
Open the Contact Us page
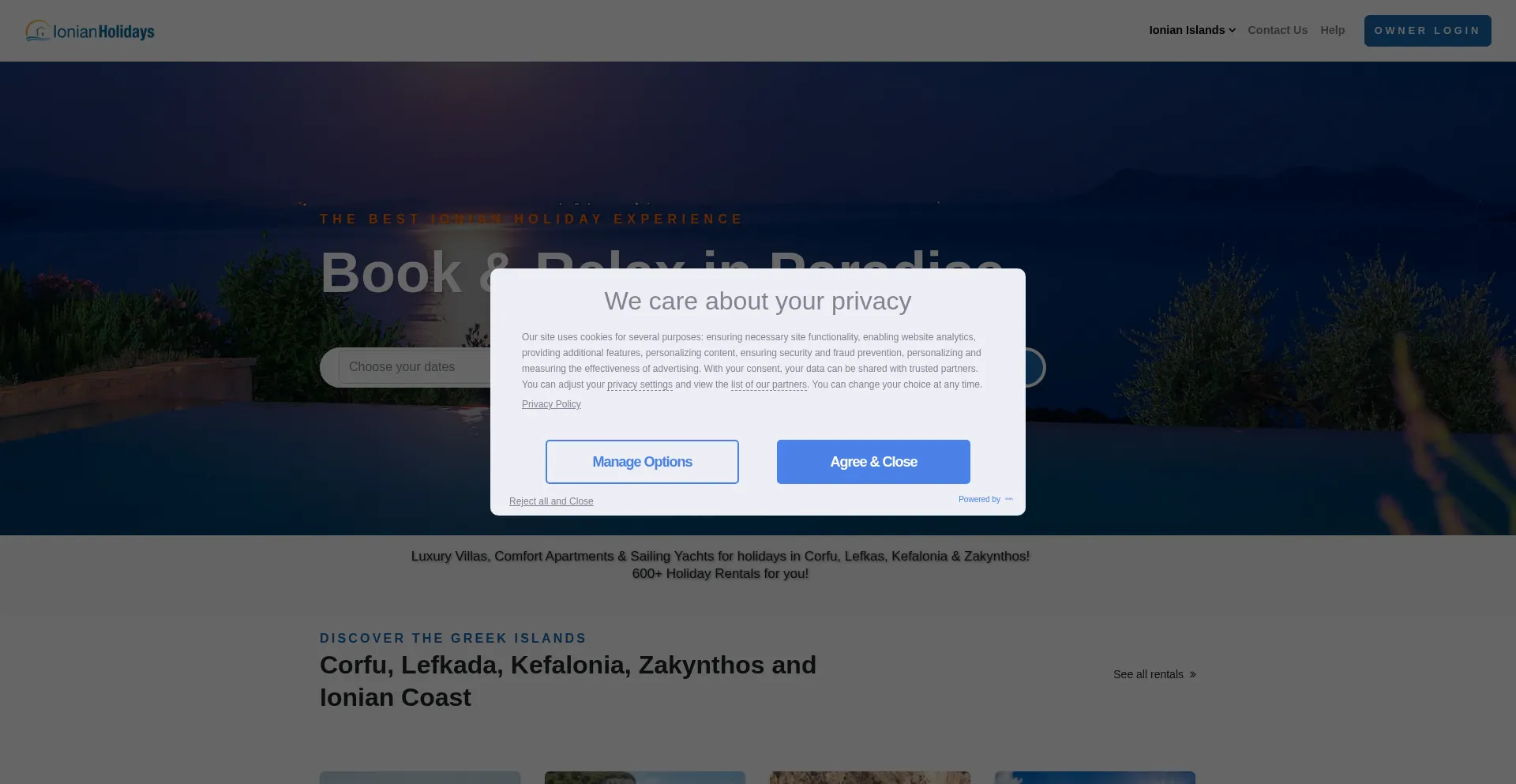click(x=1277, y=31)
